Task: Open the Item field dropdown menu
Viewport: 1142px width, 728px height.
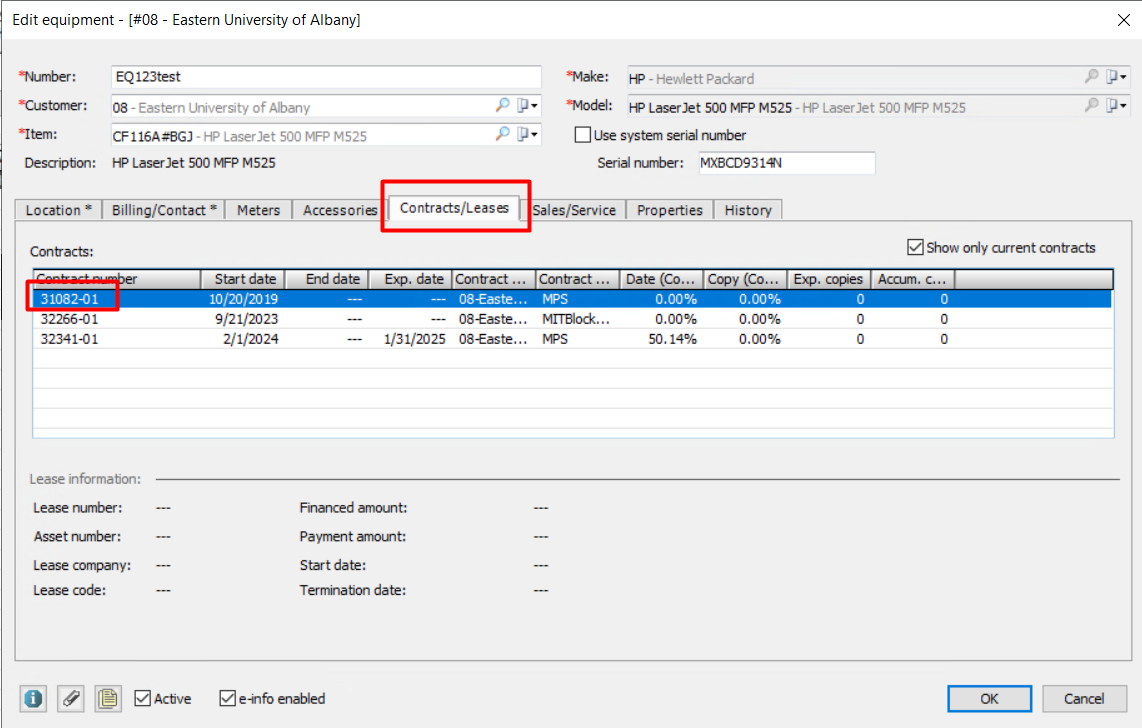Action: click(x=528, y=134)
